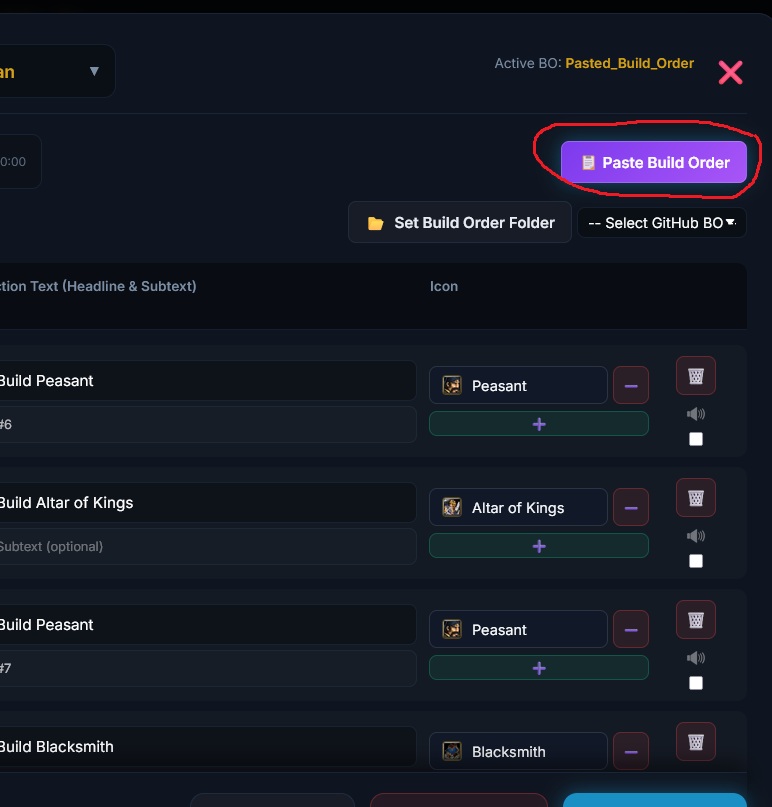Click the Paste Build Order button
The image size is (772, 807).
[654, 162]
